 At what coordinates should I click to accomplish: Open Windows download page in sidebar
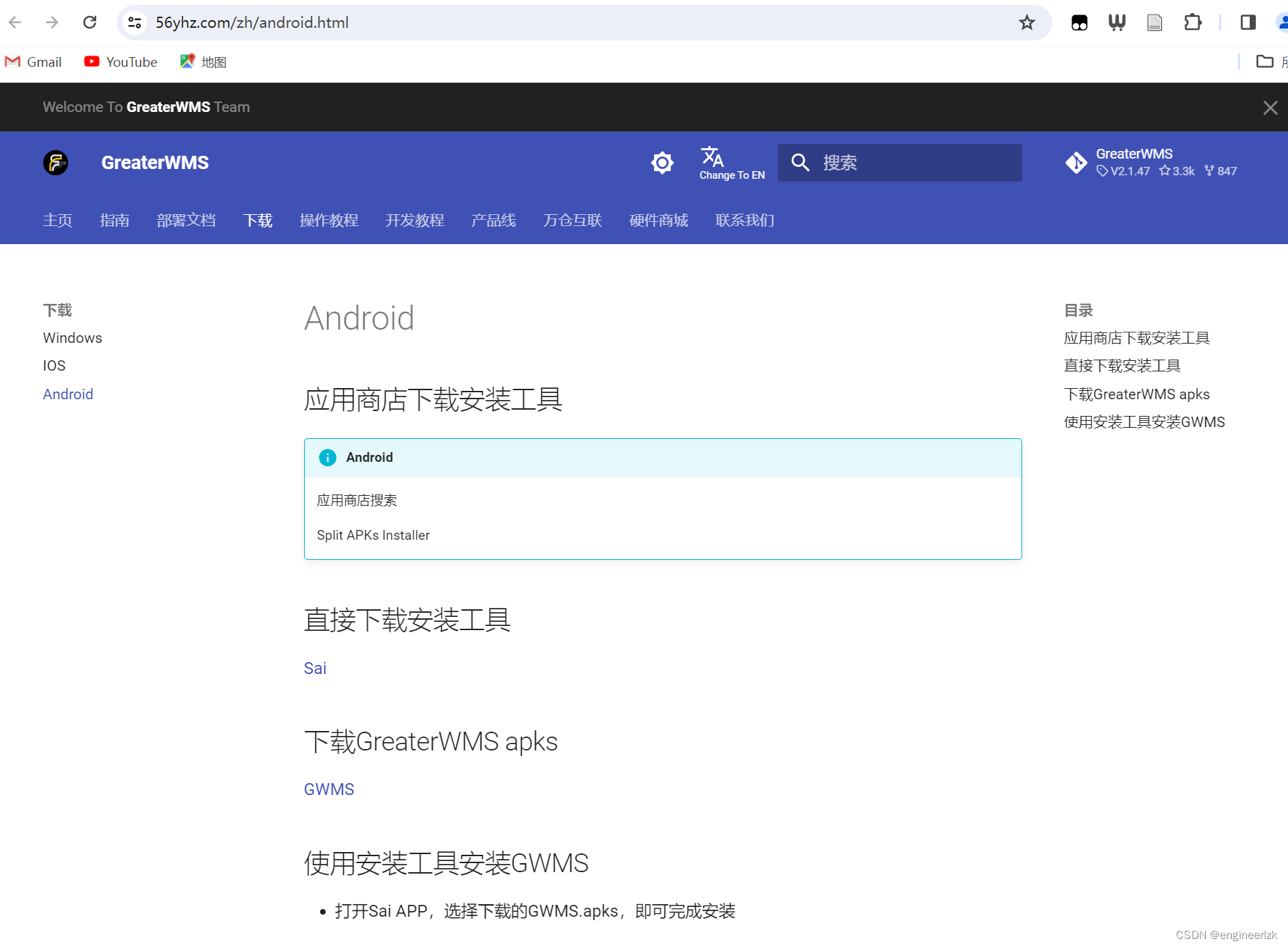pos(72,338)
